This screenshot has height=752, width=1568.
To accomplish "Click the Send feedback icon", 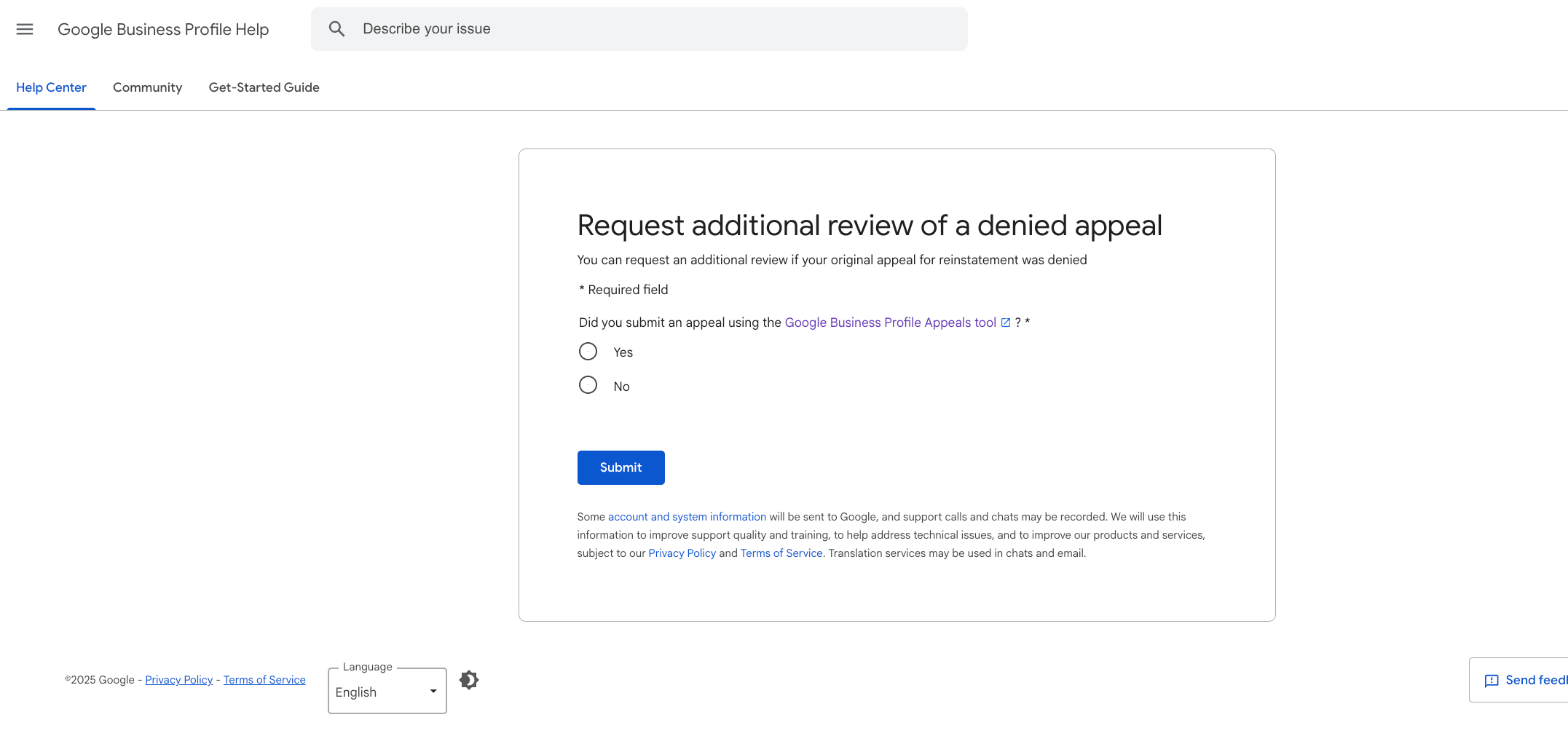I will click(x=1492, y=681).
